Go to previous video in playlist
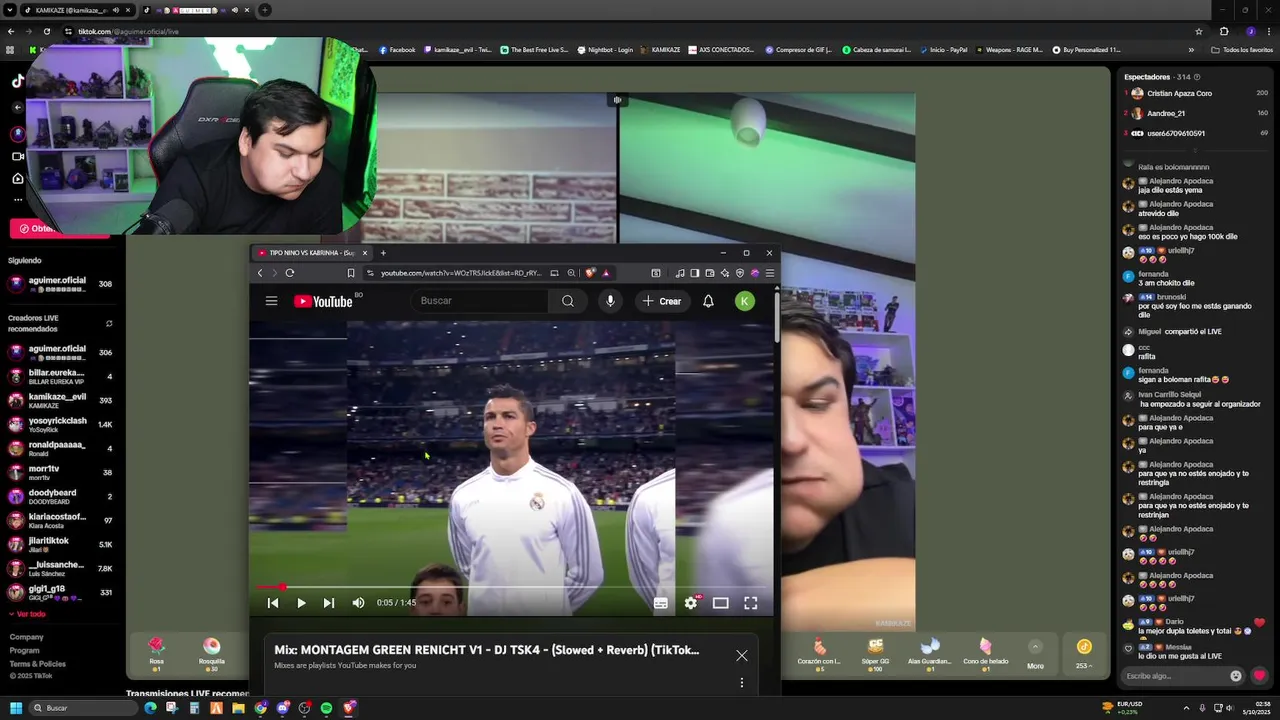 pos(273,603)
